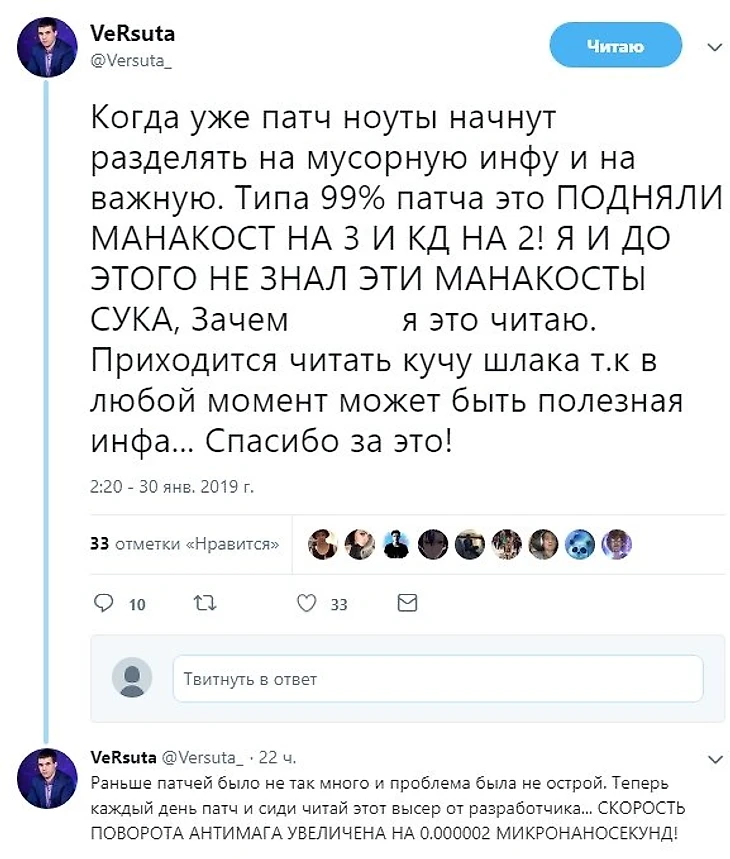Viewport: 730px width, 859px height.
Task: Focus the Твитнуть в ответ field
Action: click(x=437, y=679)
